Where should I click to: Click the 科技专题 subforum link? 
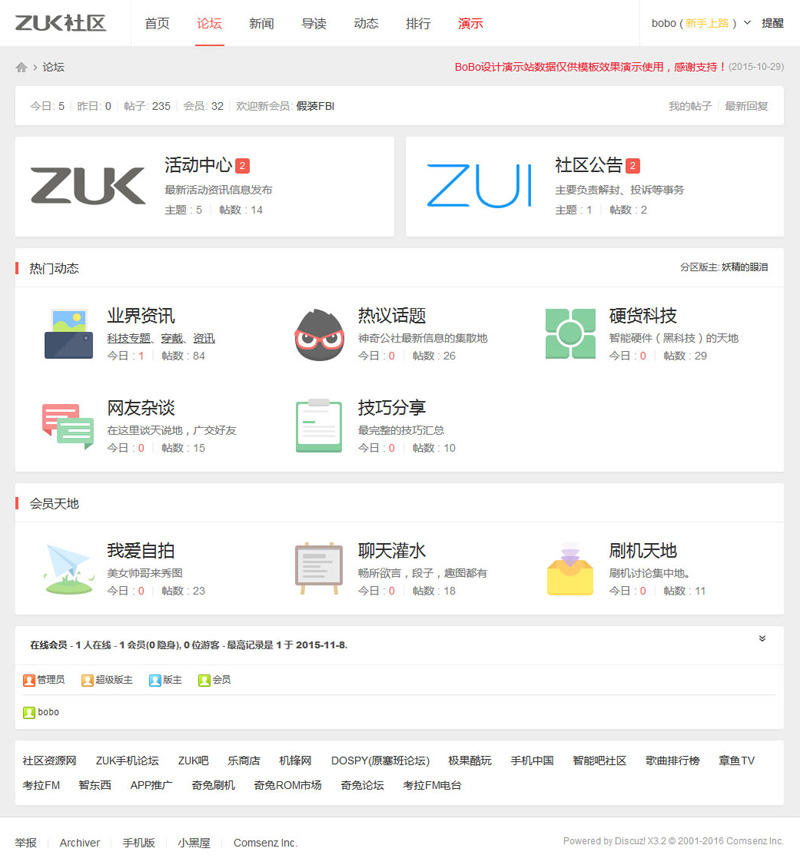point(129,338)
